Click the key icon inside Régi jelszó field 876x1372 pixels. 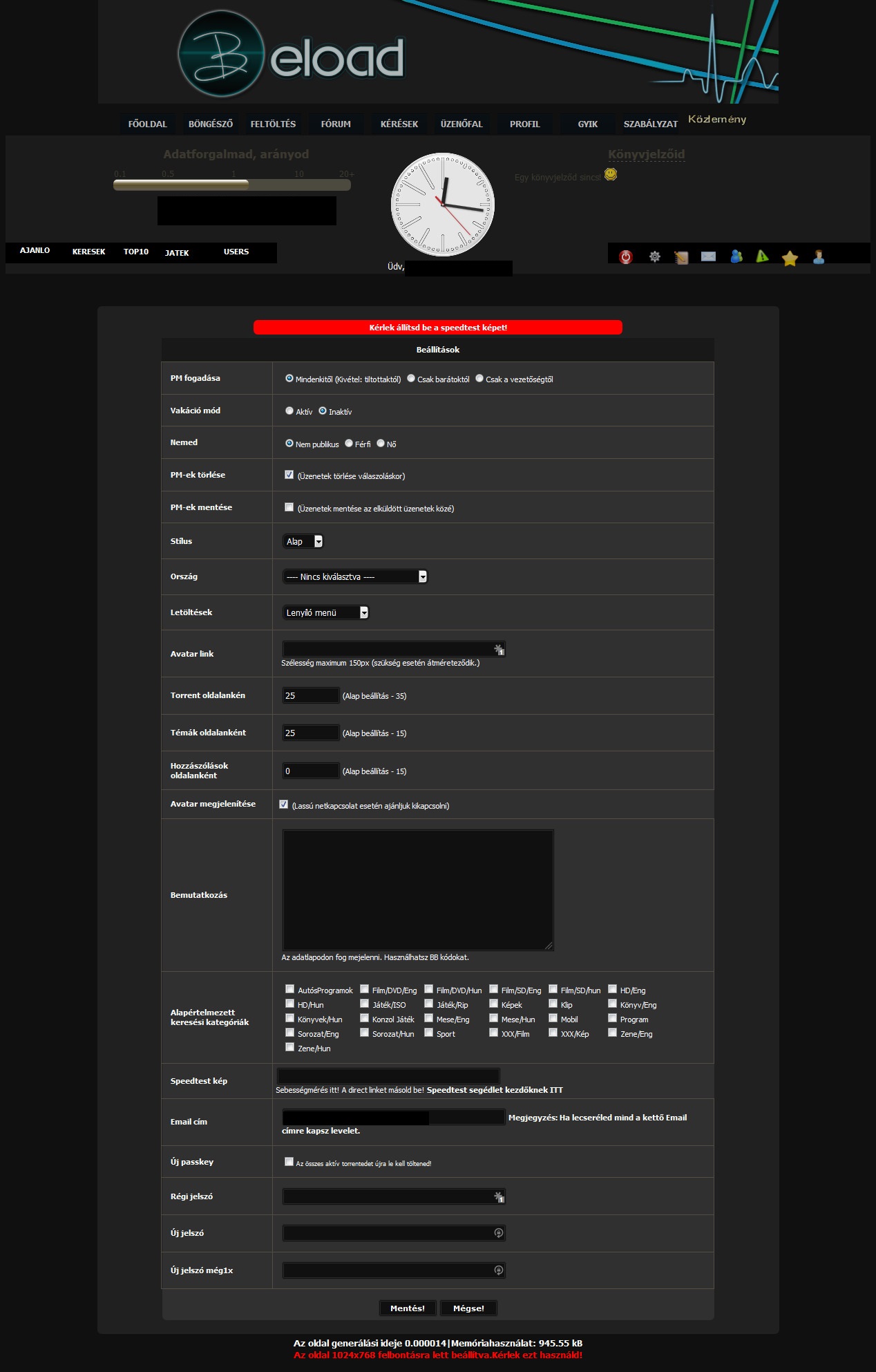499,1196
